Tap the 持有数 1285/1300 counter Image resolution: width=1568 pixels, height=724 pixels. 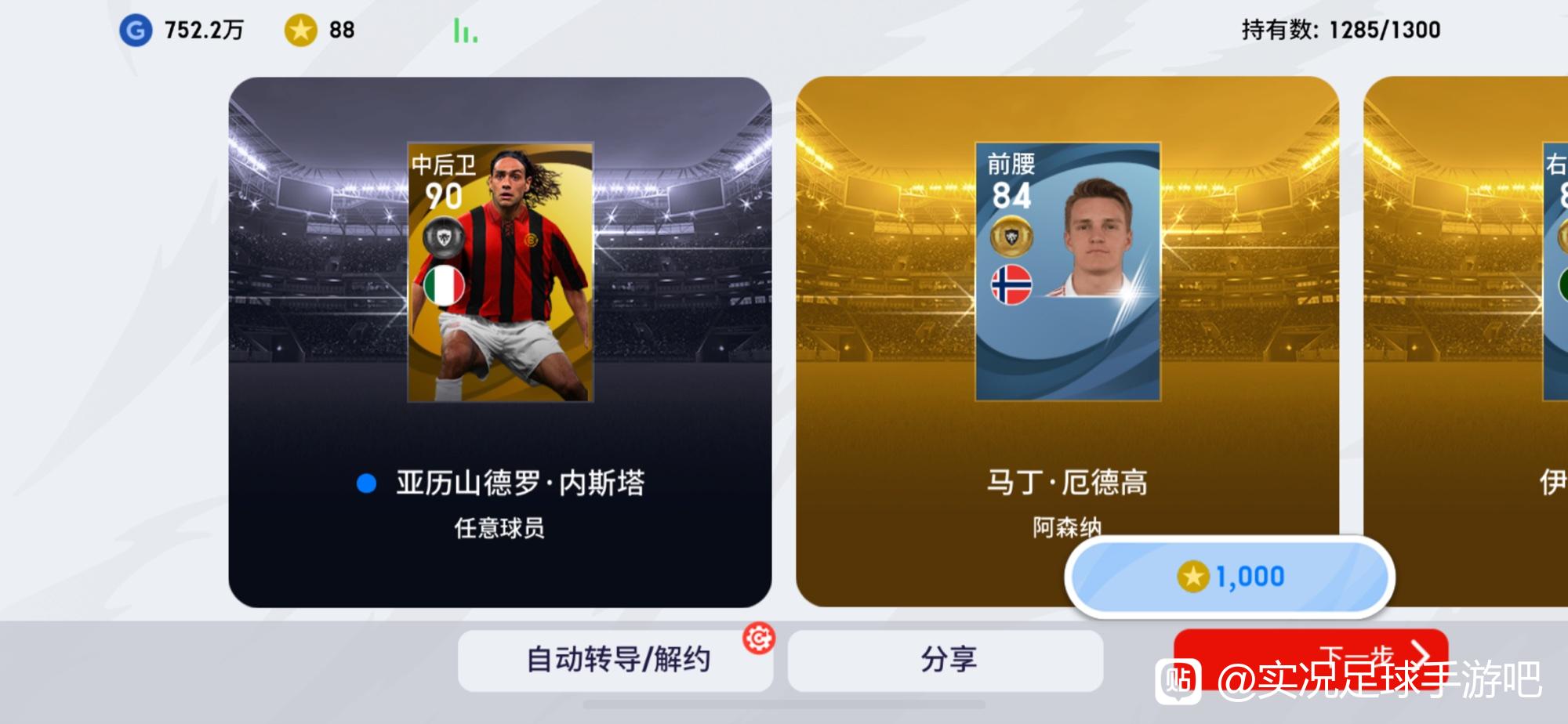1341,30
